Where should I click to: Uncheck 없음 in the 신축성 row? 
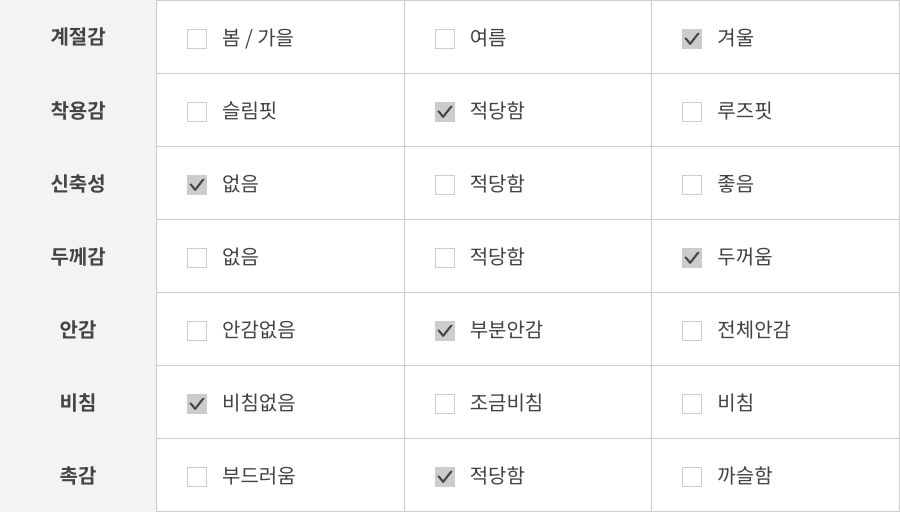click(x=197, y=185)
